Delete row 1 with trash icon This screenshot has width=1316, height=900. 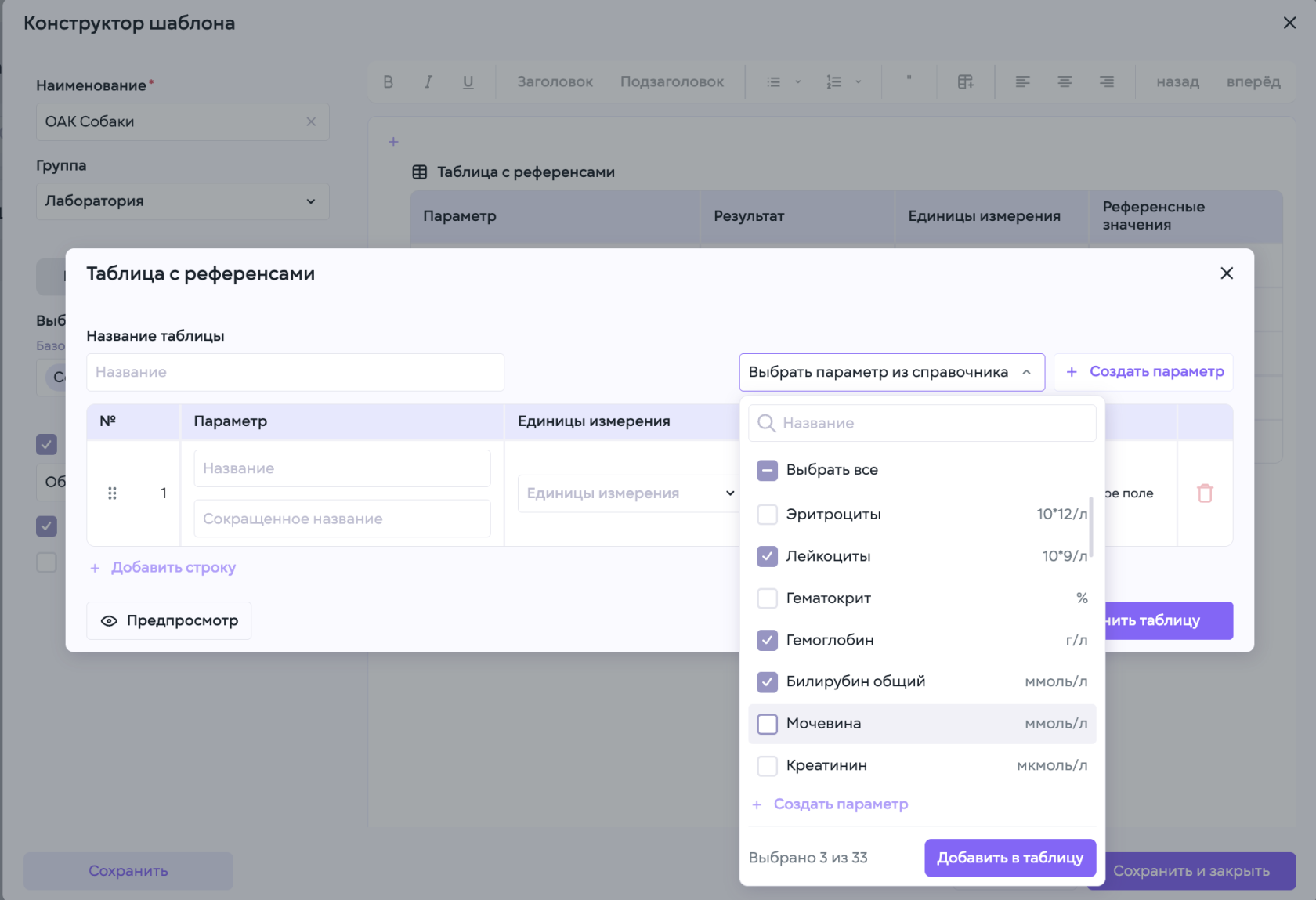1205,493
